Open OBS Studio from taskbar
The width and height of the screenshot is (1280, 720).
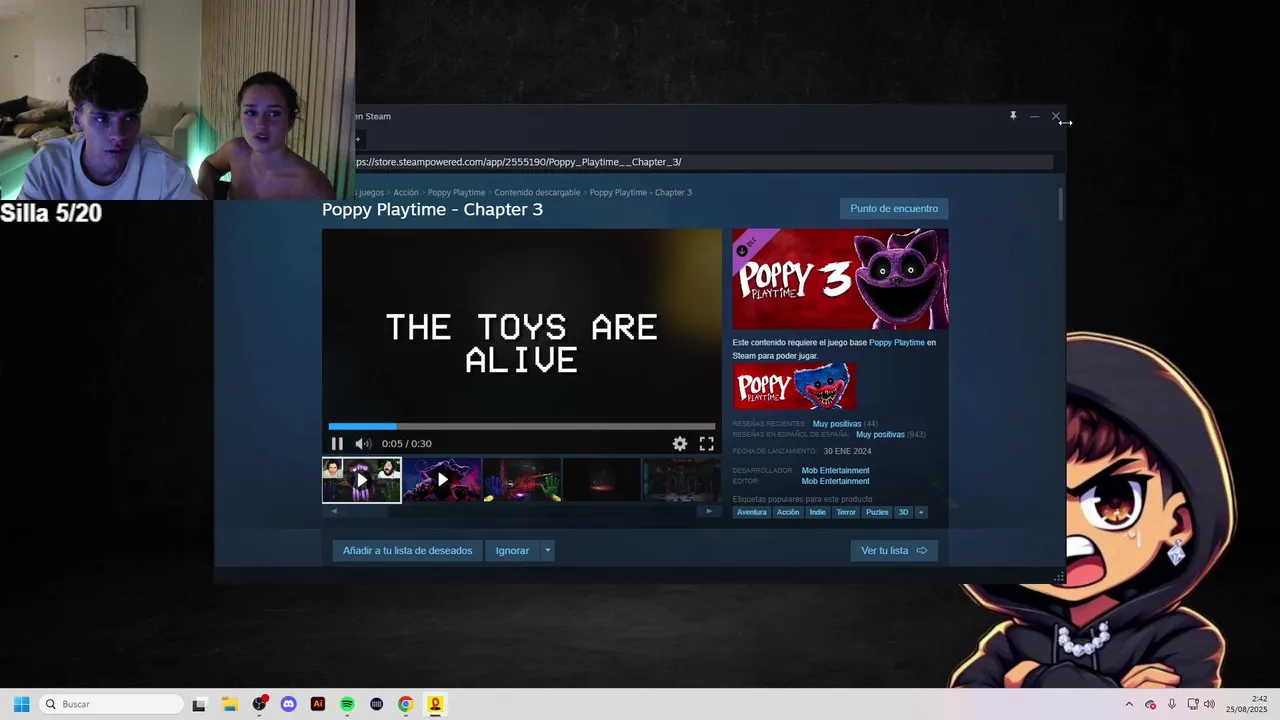point(259,704)
